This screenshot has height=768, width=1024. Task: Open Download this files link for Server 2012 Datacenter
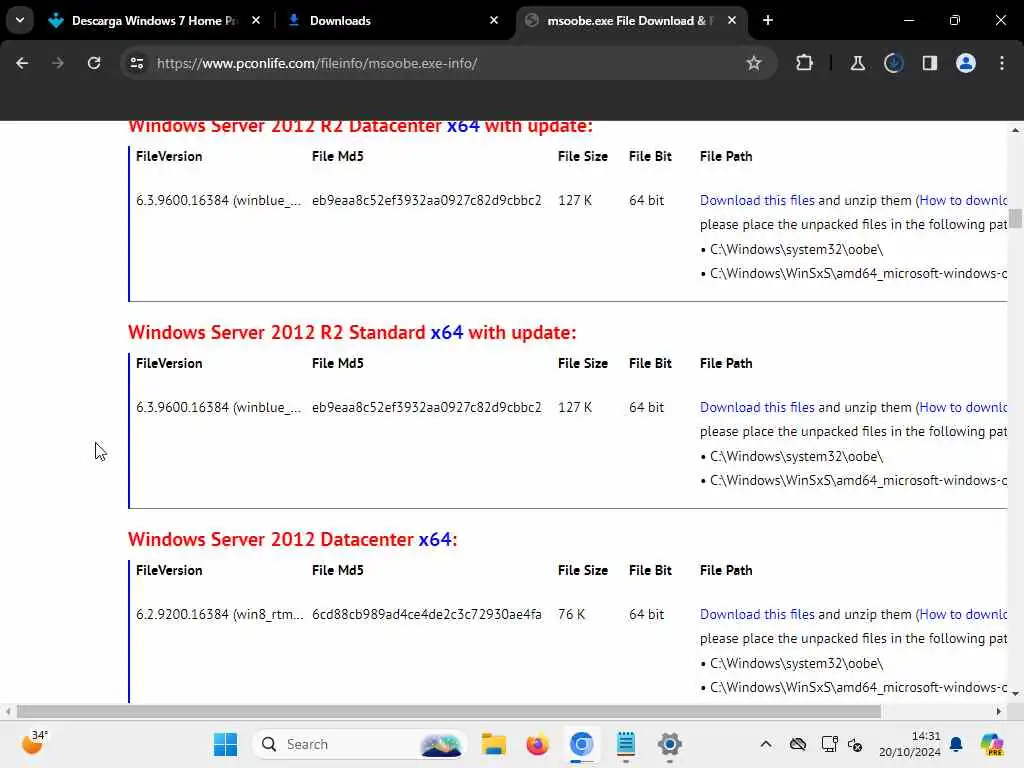(x=757, y=615)
